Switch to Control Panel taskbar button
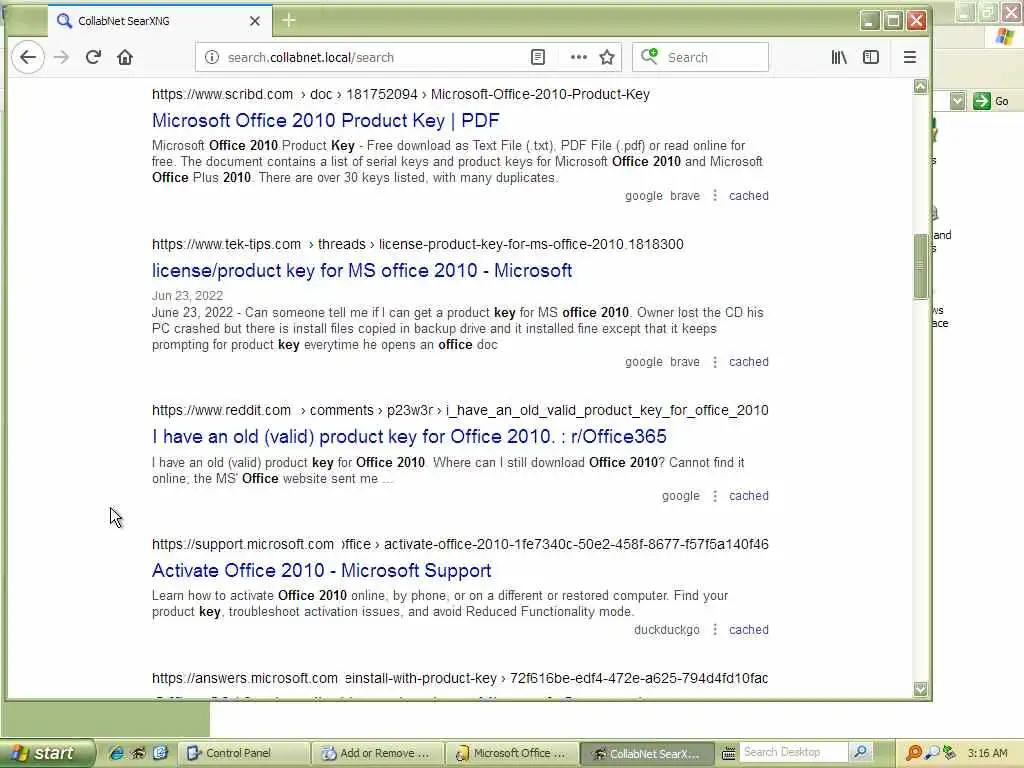 [x=243, y=753]
